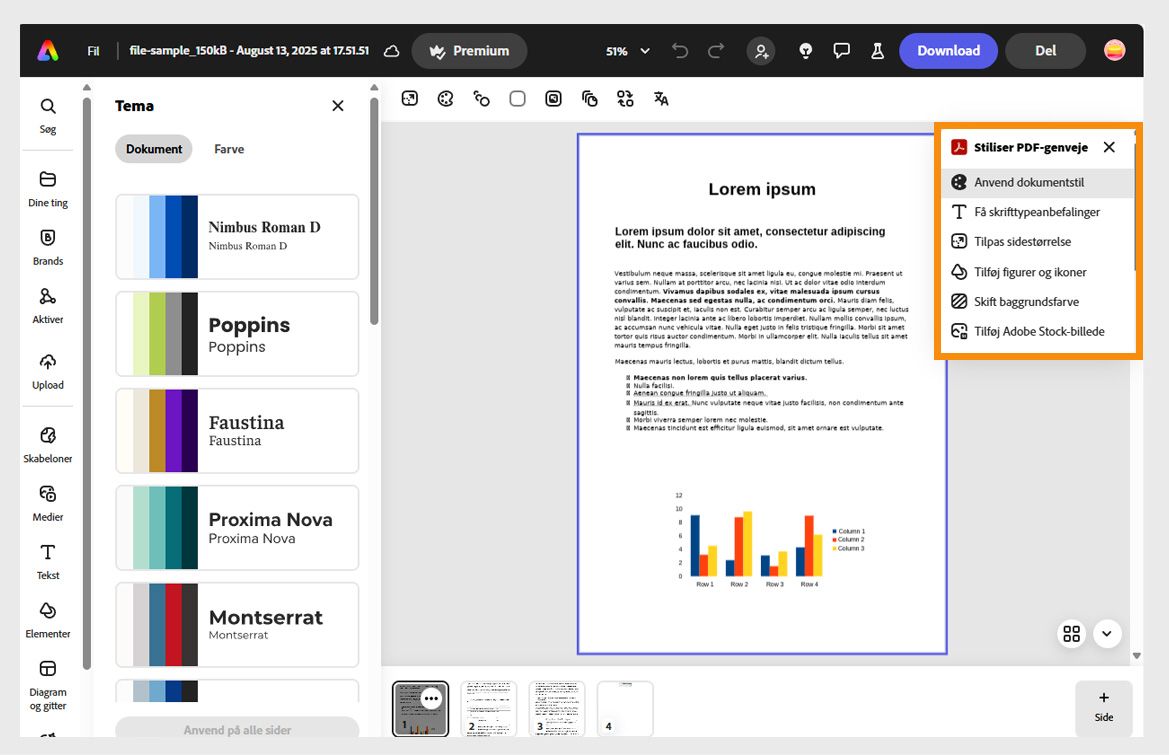Click the translate icon in the toolbar
The width and height of the screenshot is (1169, 755).
660,98
